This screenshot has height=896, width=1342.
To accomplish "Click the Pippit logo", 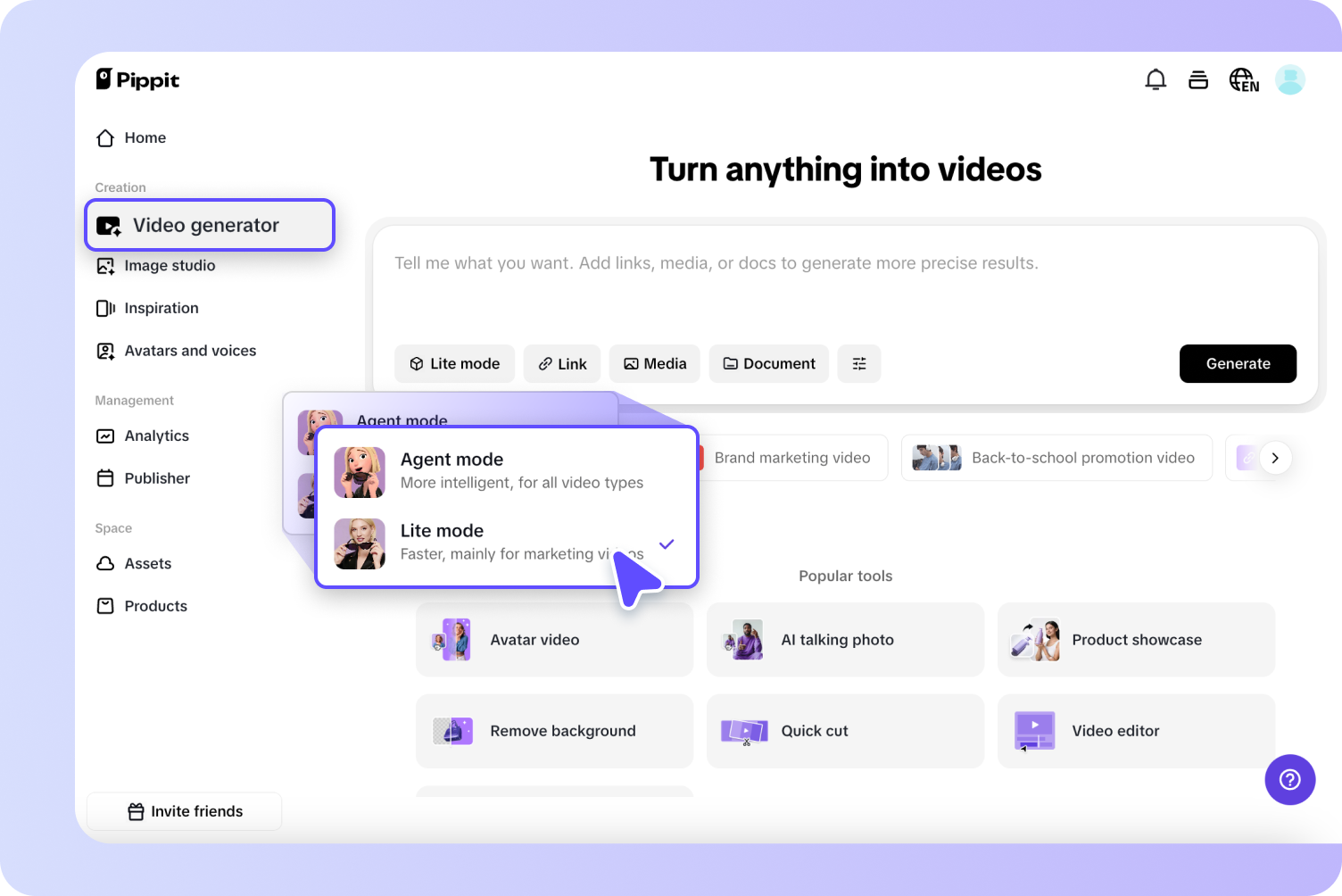I will pyautogui.click(x=137, y=79).
